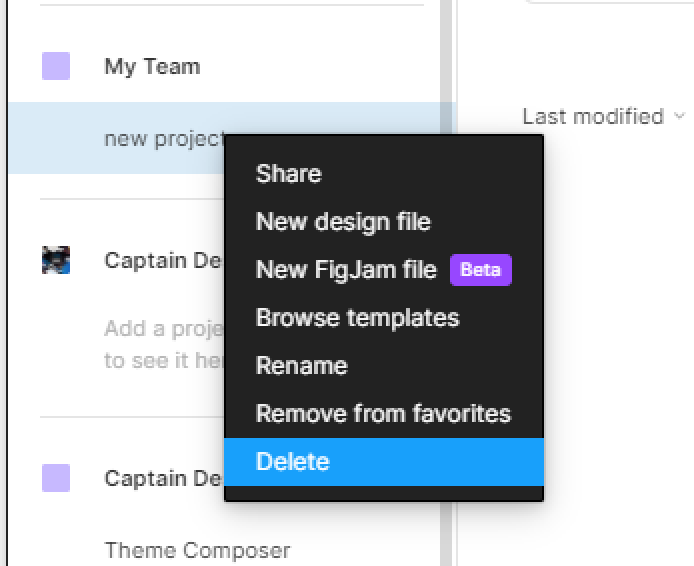The height and width of the screenshot is (566, 694).
Task: Open Browse templates from context menu
Action: [358, 318]
